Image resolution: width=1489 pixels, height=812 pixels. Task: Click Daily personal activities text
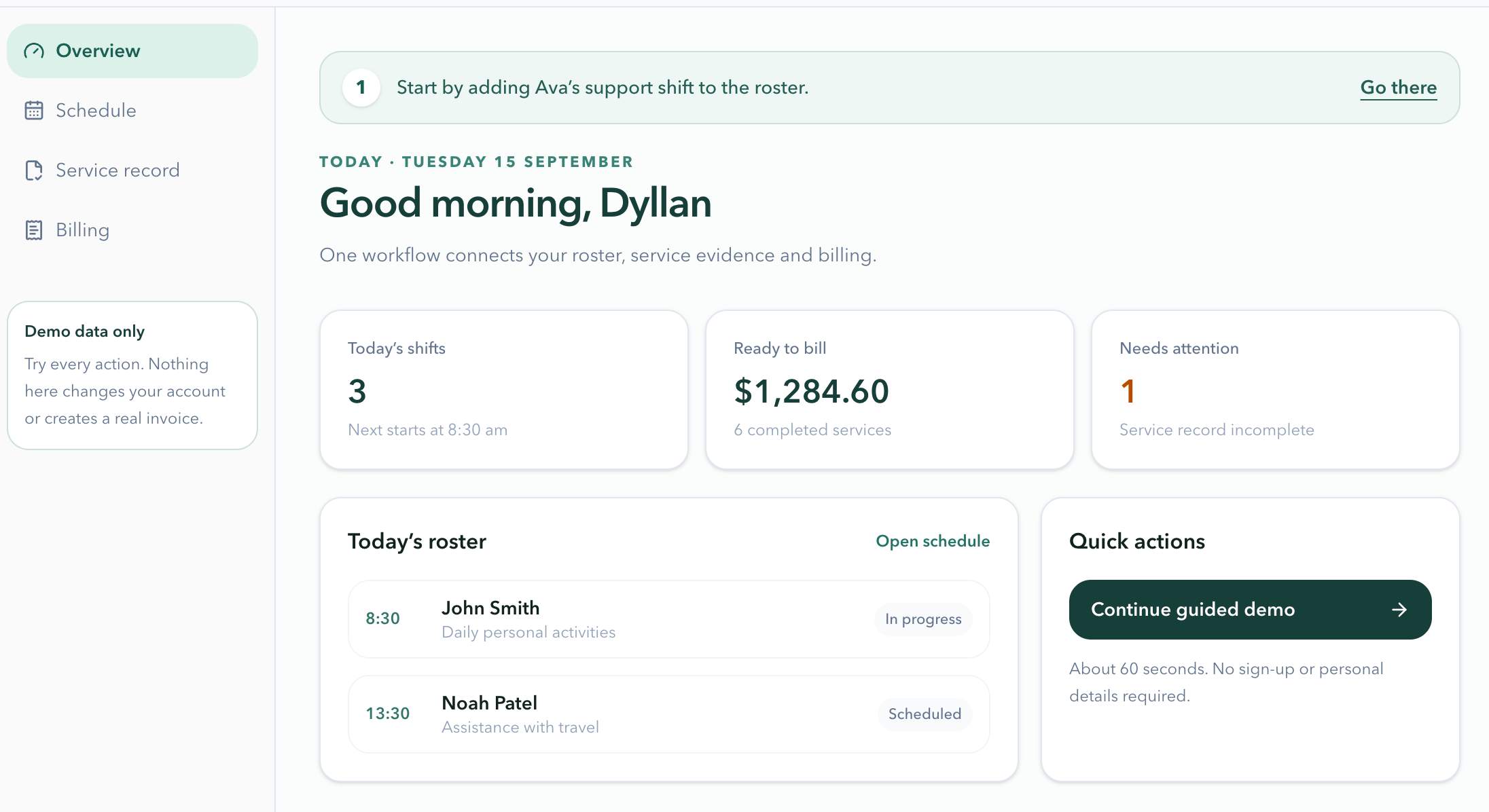pos(528,632)
